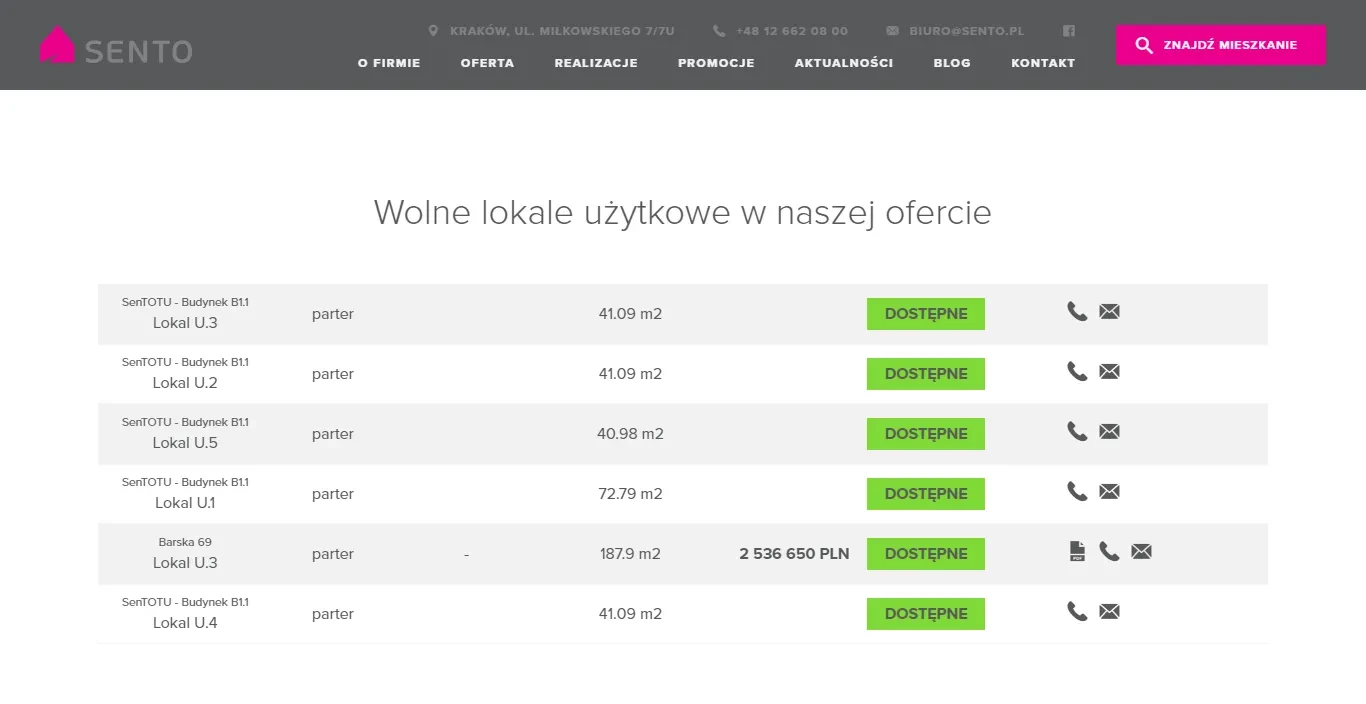The height and width of the screenshot is (704, 1366).
Task: Click Dostępne button for Lokal U.1
Action: 926,494
